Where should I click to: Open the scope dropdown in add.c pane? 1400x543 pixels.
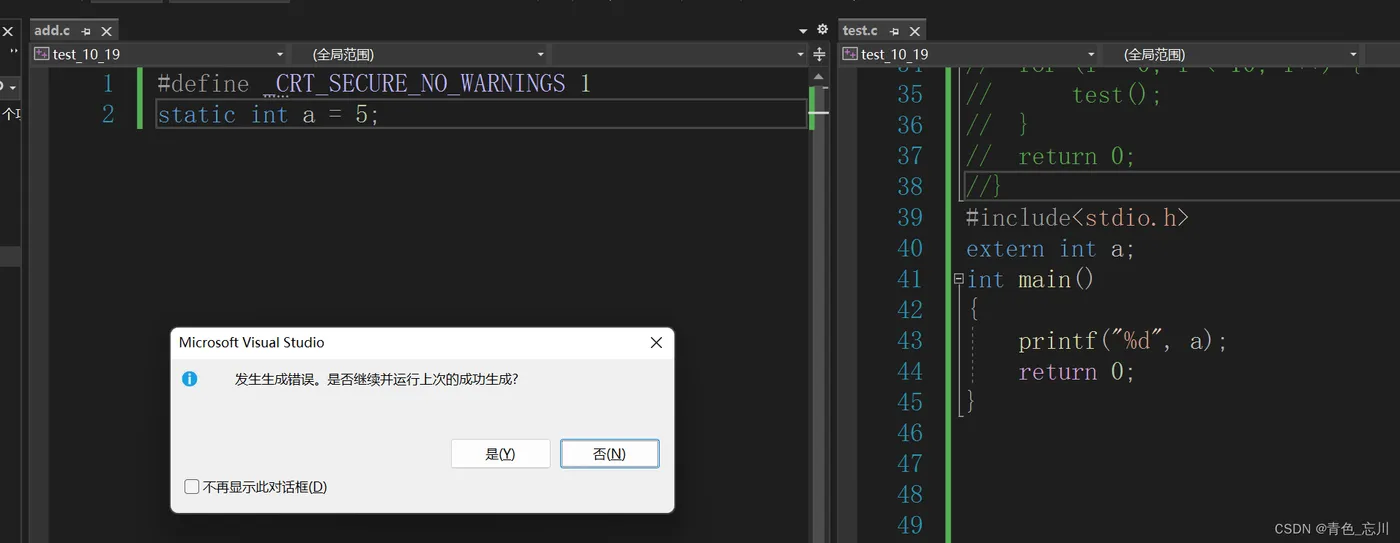point(421,54)
